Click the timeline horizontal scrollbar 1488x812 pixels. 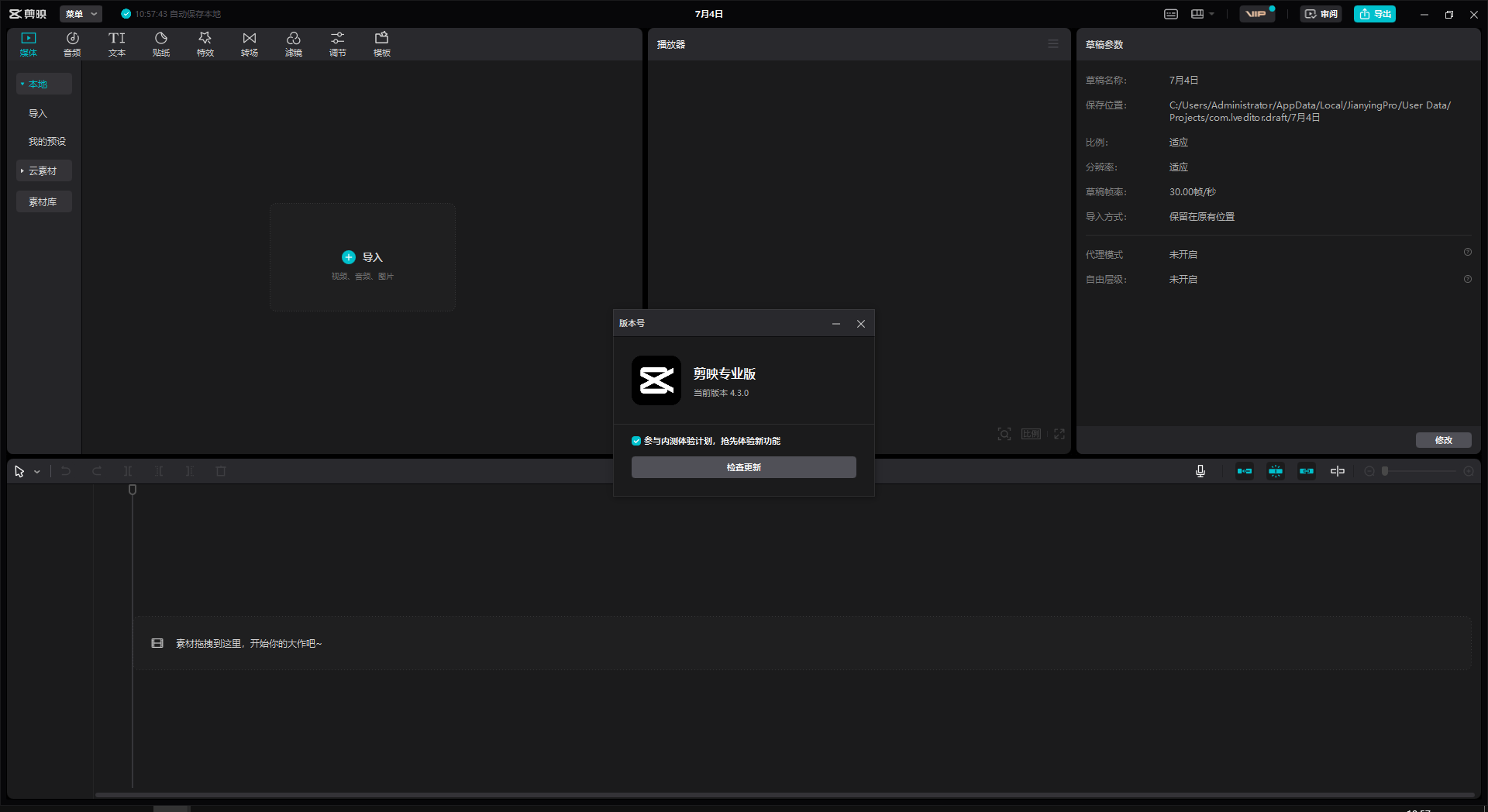click(784, 794)
